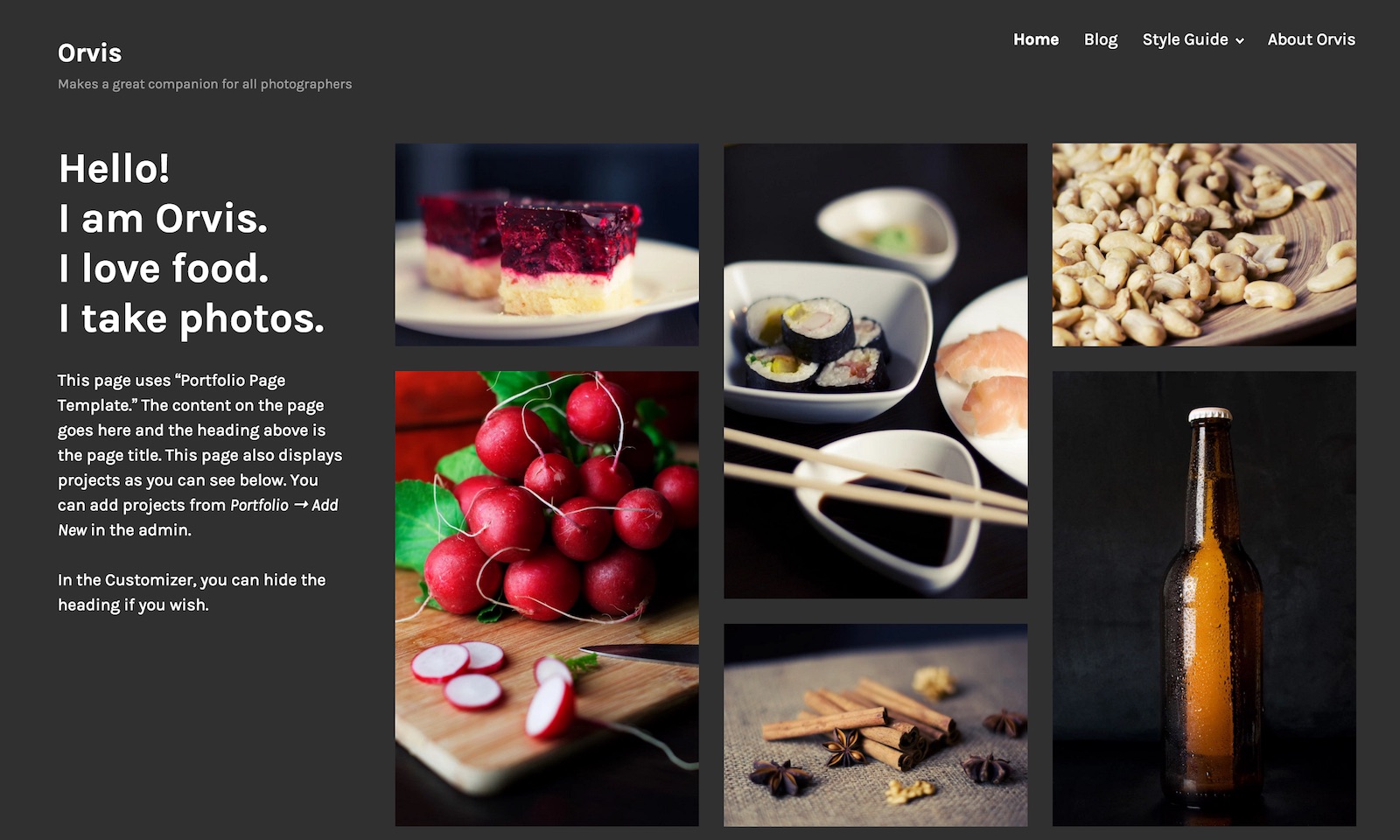Open the Home menu item

pos(1035,39)
